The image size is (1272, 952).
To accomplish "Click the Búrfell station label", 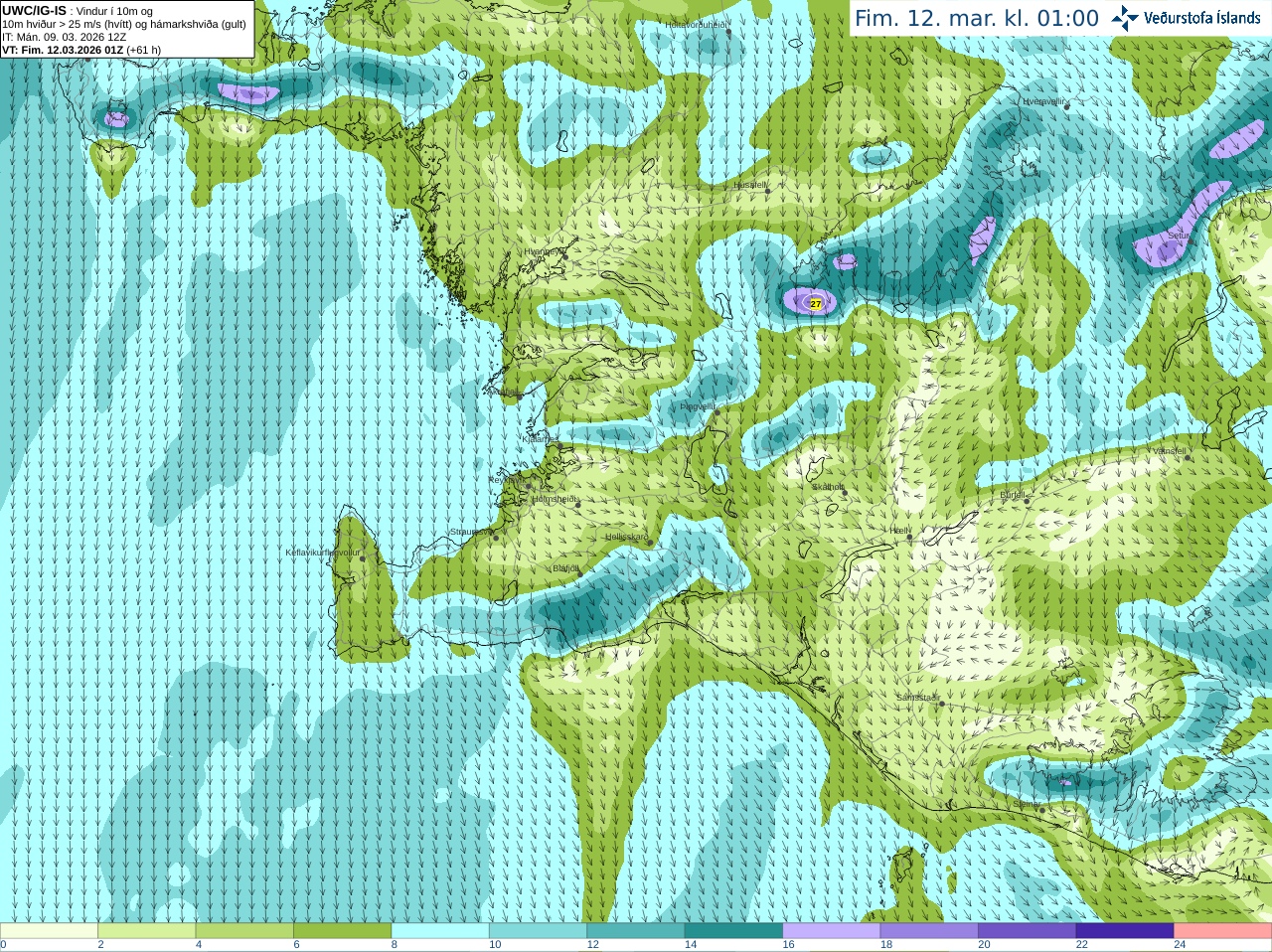I will [x=1013, y=494].
